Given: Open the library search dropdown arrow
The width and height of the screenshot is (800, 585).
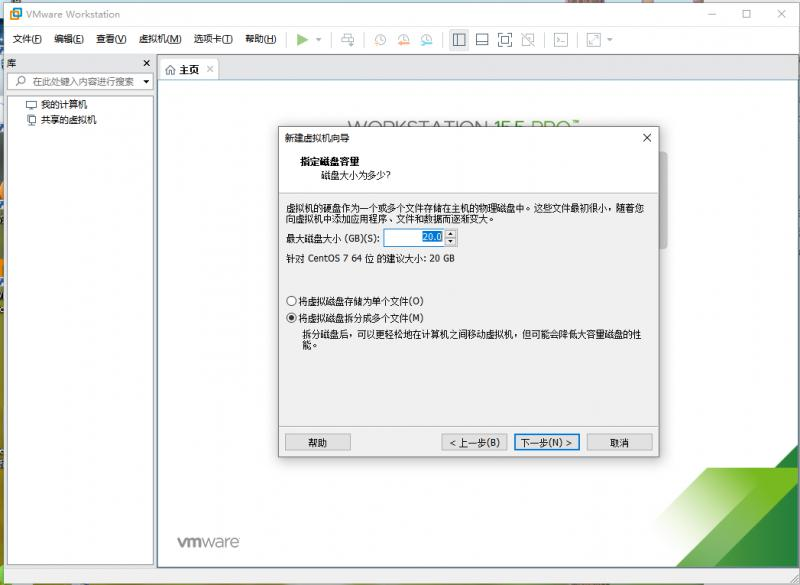Looking at the screenshot, I should (x=147, y=79).
